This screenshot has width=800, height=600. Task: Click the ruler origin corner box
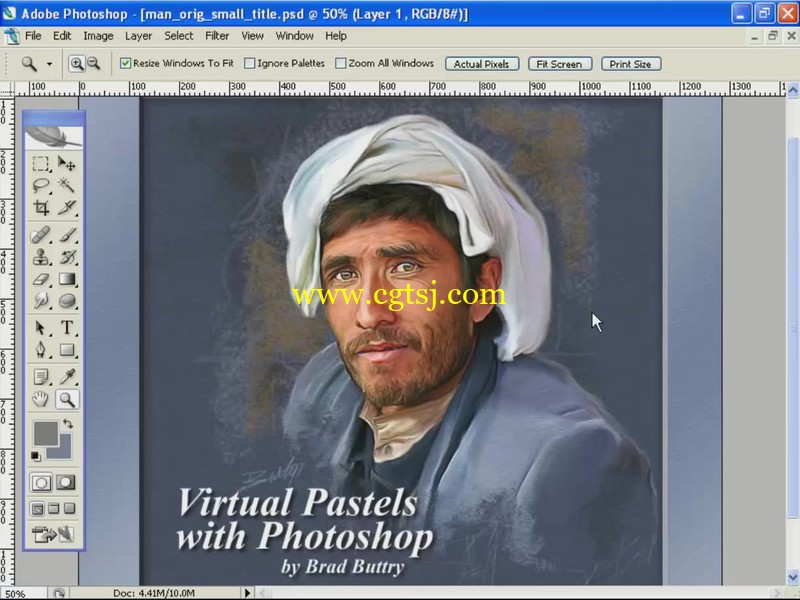[7, 89]
